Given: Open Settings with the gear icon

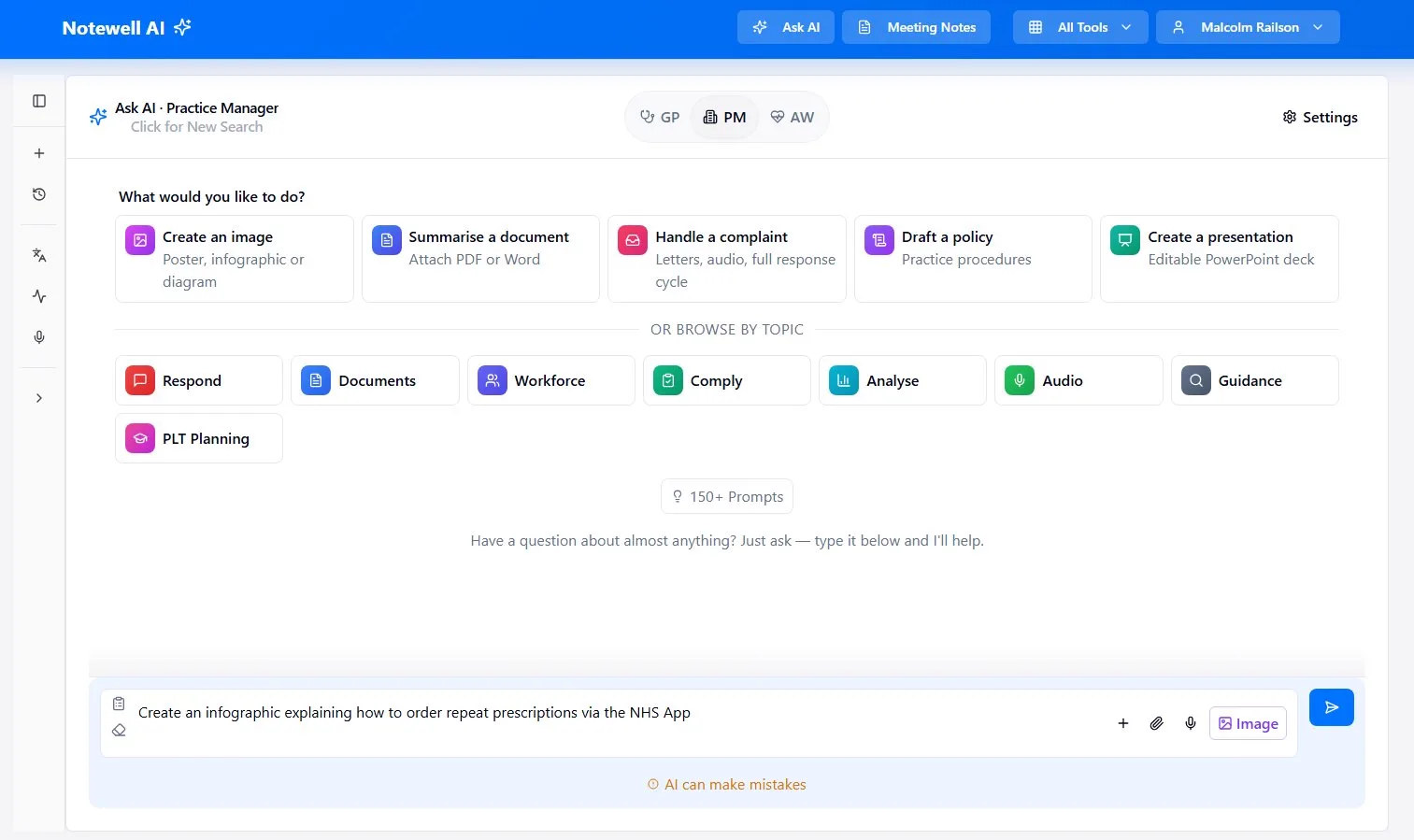Looking at the screenshot, I should pos(1320,117).
